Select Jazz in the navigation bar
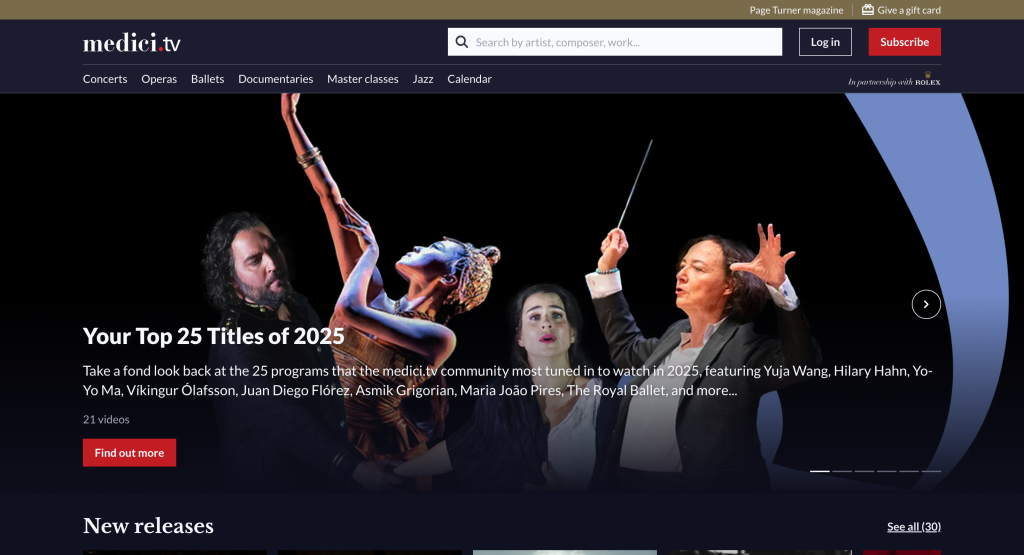 [x=423, y=79]
